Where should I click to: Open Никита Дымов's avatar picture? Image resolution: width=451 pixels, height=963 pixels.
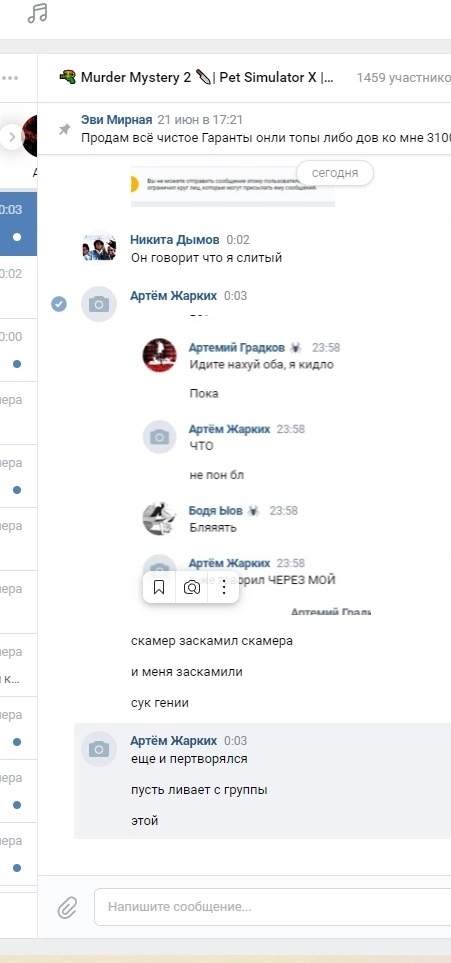[x=99, y=248]
